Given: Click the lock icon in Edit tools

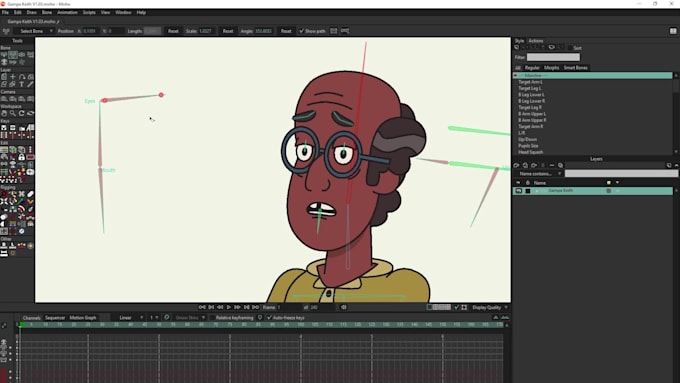Looking at the screenshot, I should point(21,157).
